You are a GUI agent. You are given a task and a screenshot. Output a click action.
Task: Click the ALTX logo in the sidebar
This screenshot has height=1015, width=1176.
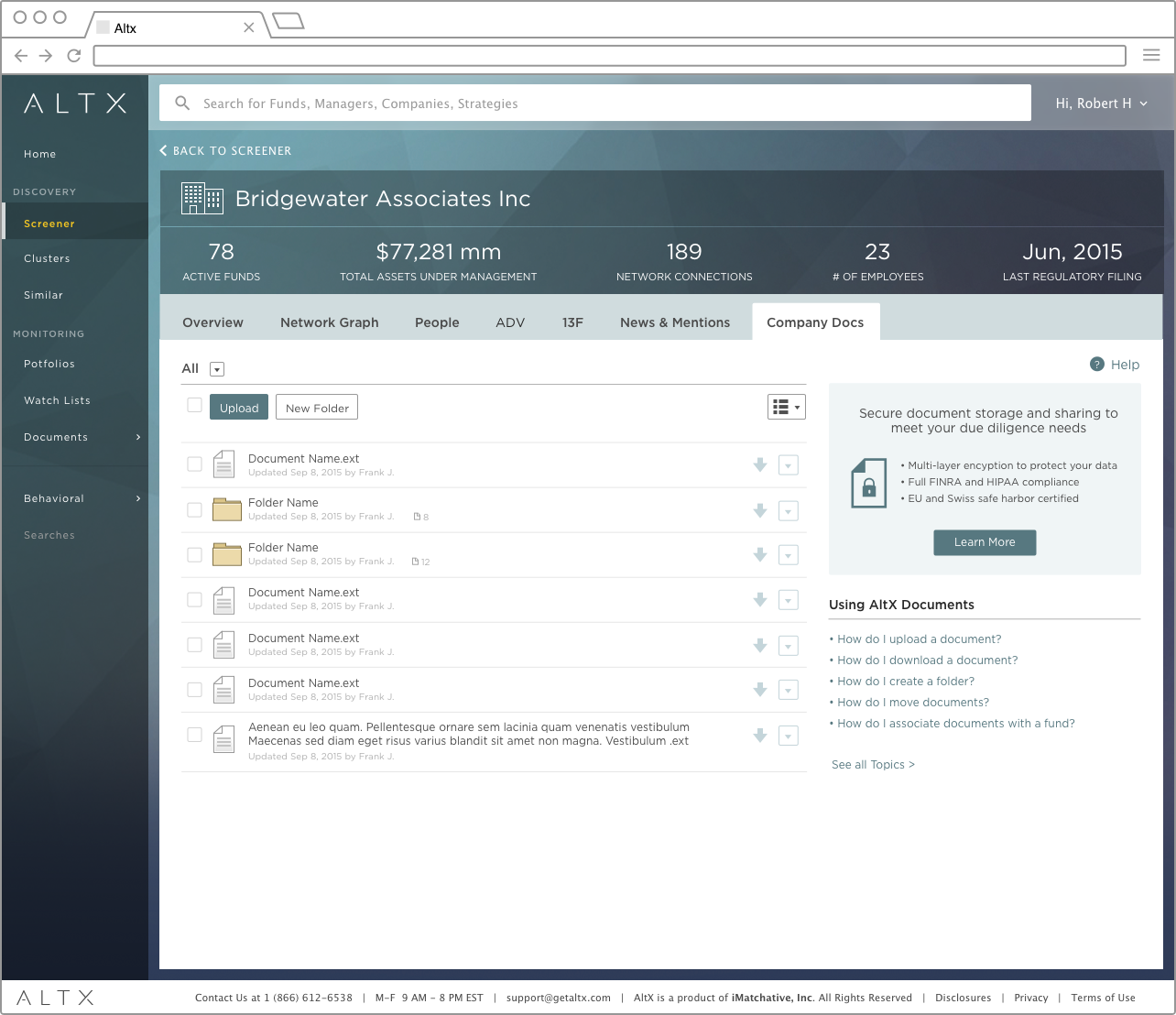[75, 104]
